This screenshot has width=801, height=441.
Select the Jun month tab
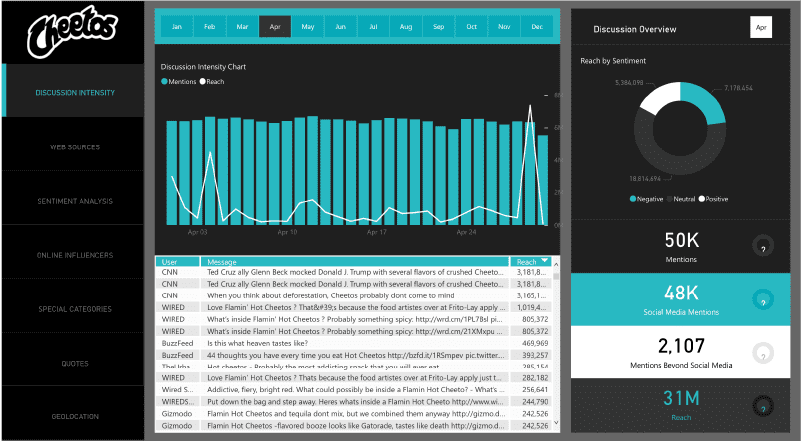[x=340, y=27]
